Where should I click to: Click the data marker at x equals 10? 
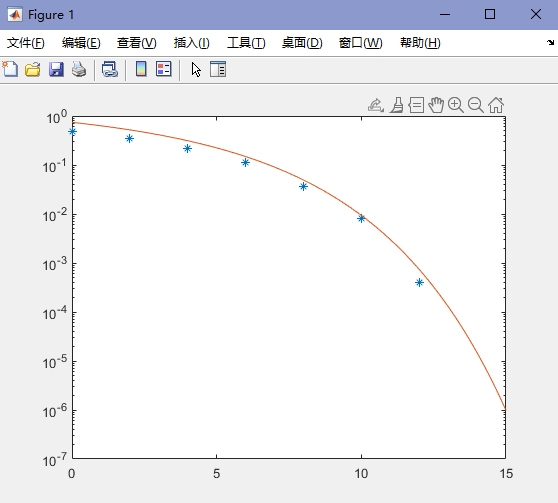pyautogui.click(x=361, y=219)
